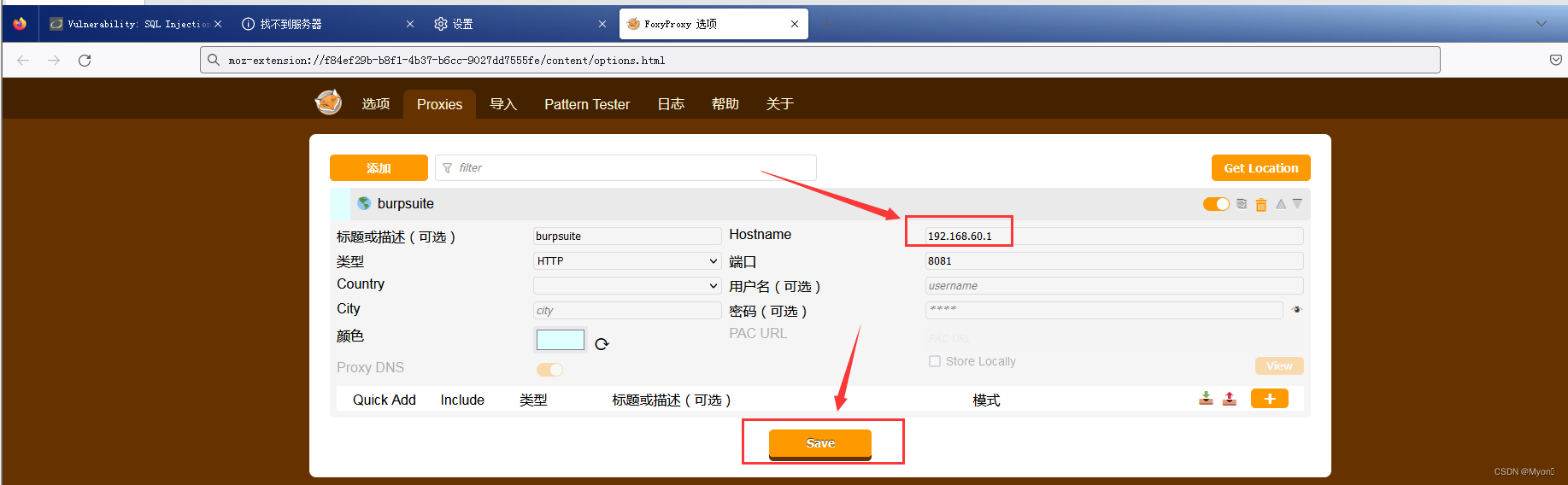1568x485 pixels.
Task: Open the Firefox View icon
Action: [x=20, y=24]
